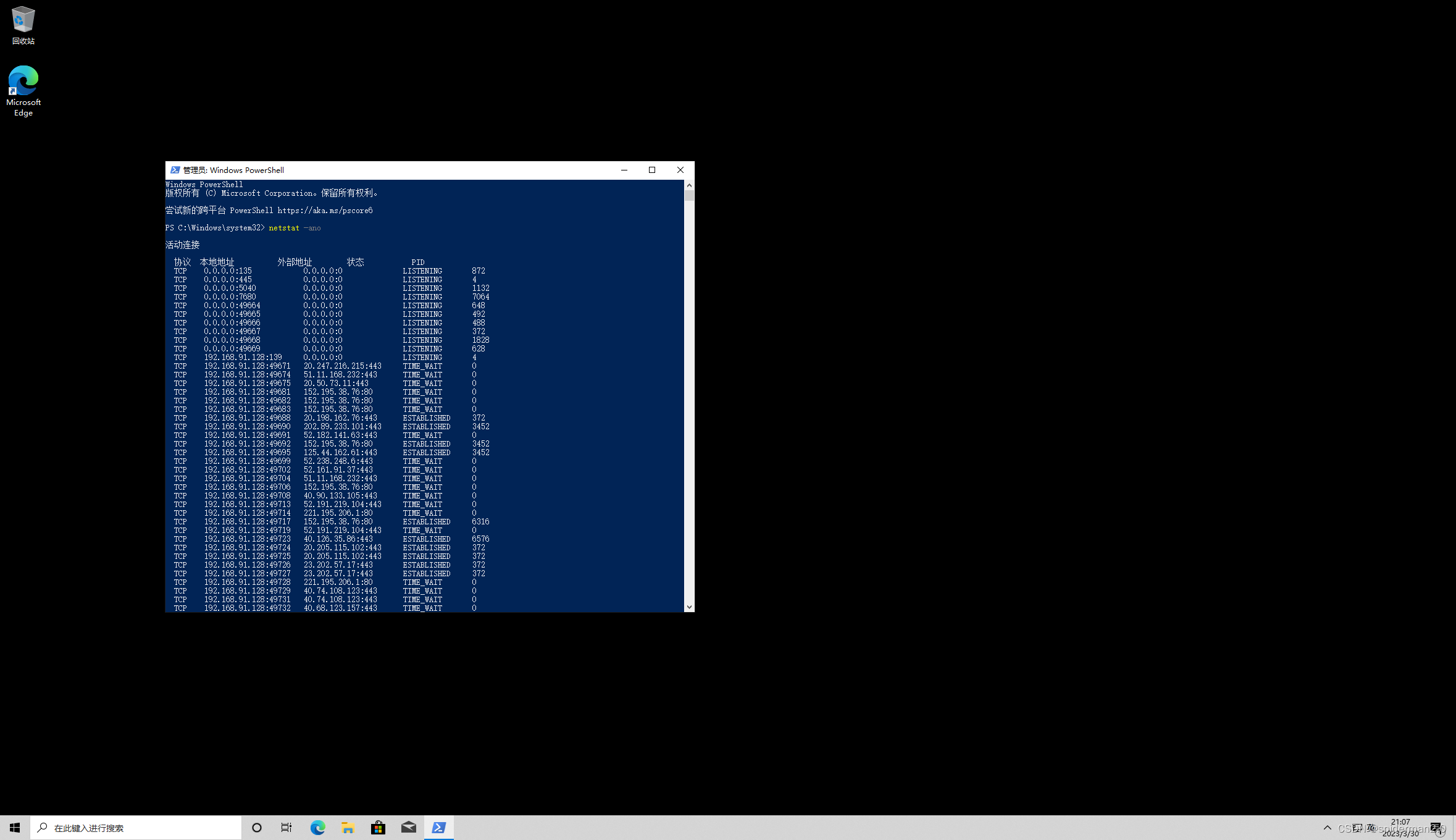Click the PowerShell vertical scrollbar thumb
This screenshot has width=1456, height=840.
[x=689, y=195]
